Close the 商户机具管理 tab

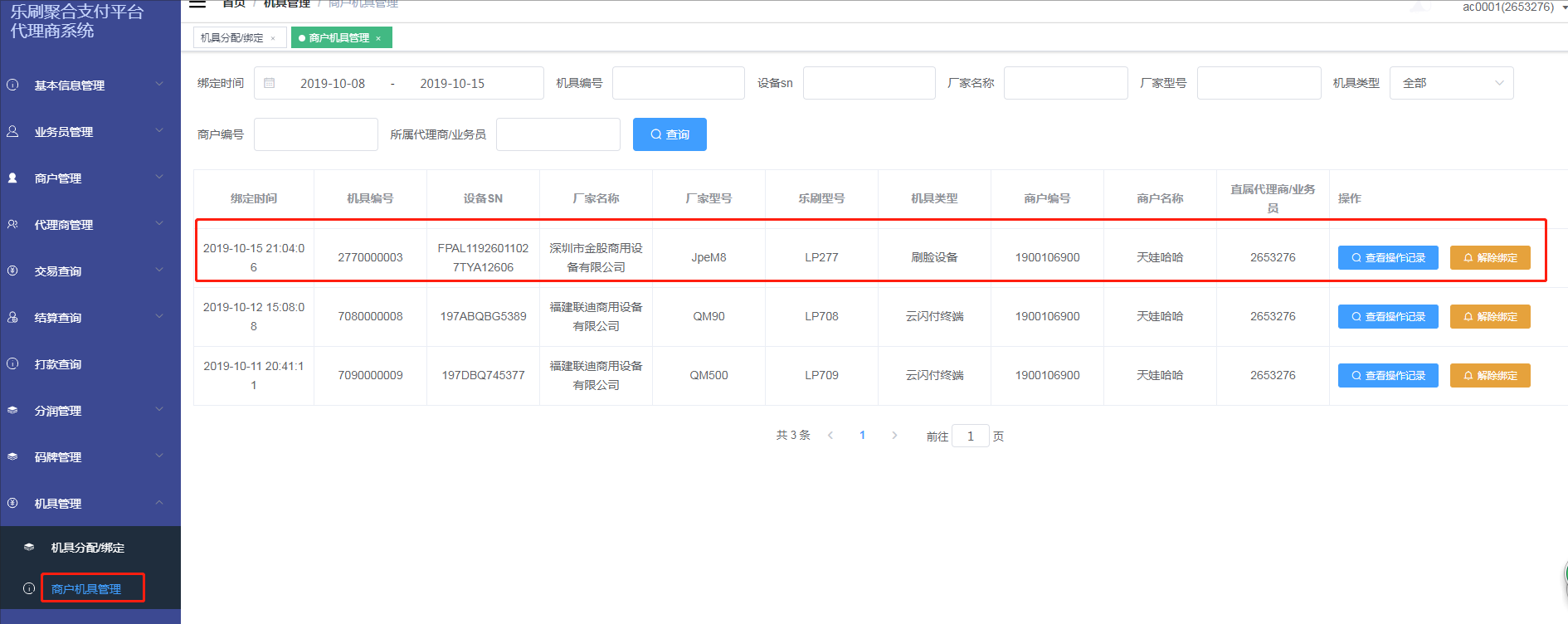pyautogui.click(x=378, y=38)
